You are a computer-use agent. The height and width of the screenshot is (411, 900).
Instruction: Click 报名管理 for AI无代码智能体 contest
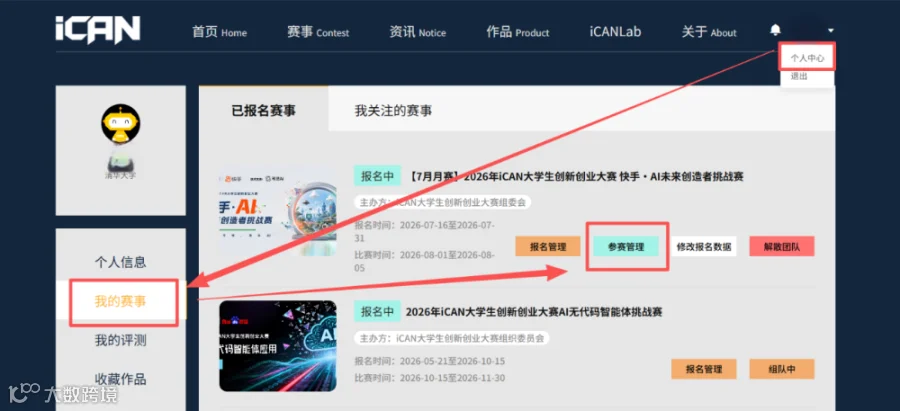click(704, 369)
